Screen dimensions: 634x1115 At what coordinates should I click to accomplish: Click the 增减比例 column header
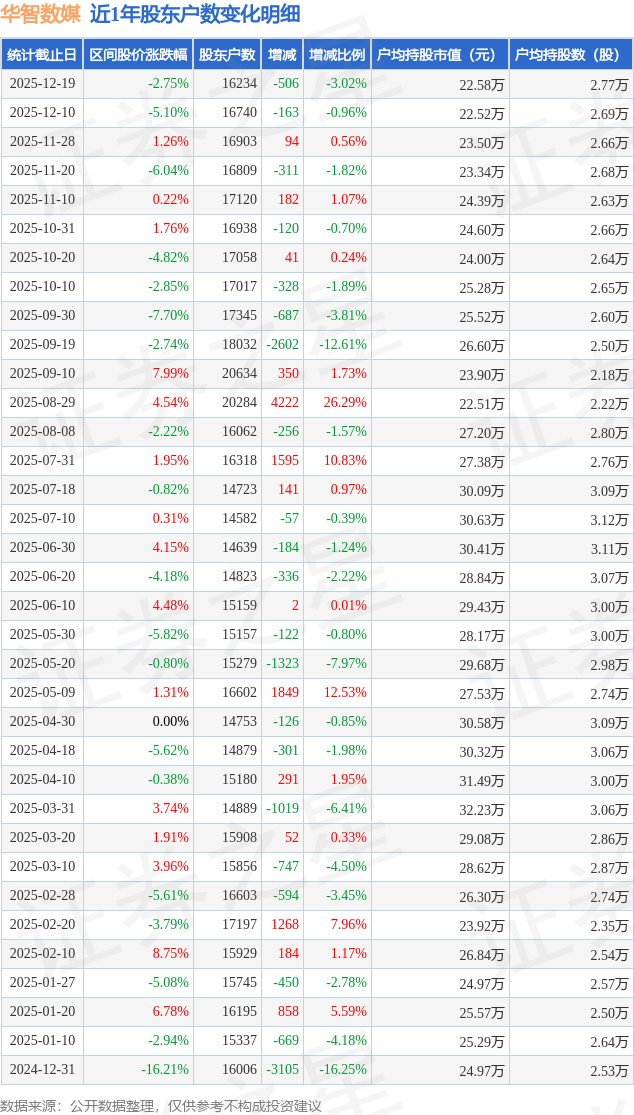point(337,55)
